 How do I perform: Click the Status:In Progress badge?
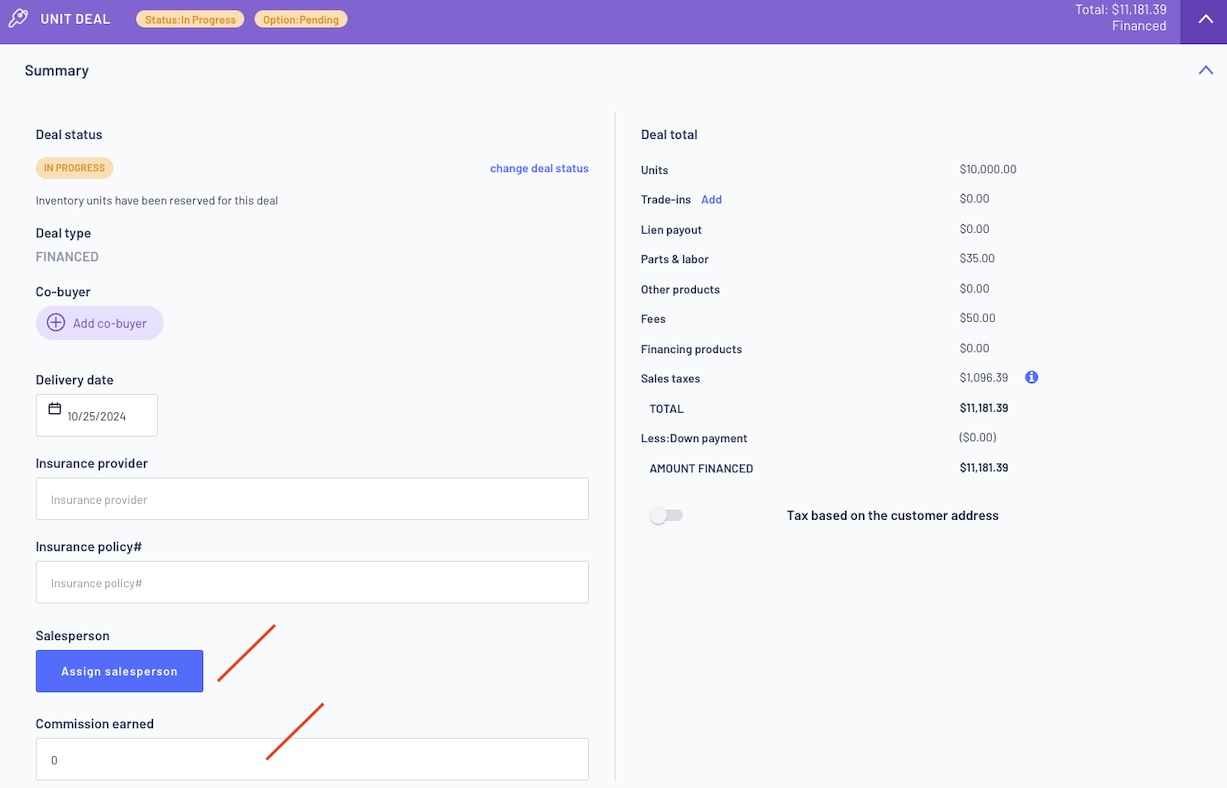(190, 19)
